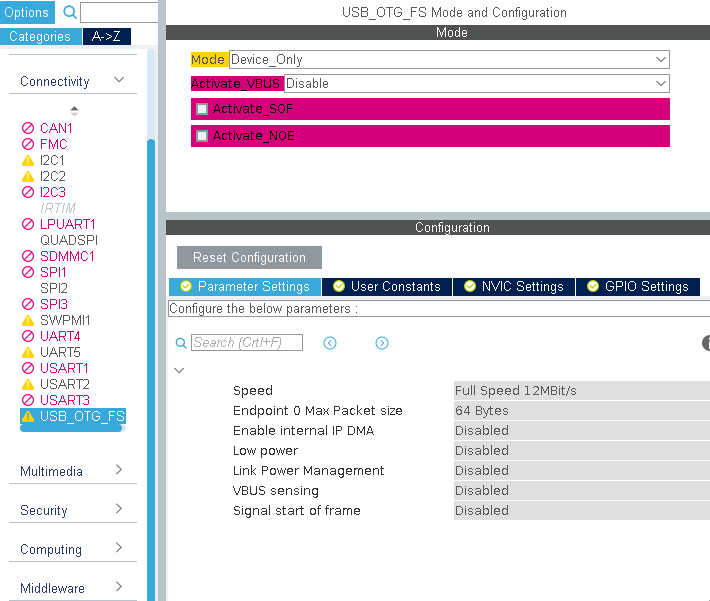The image size is (710, 601).
Task: Switch to the NVIC Settings tab
Action: coord(513,286)
